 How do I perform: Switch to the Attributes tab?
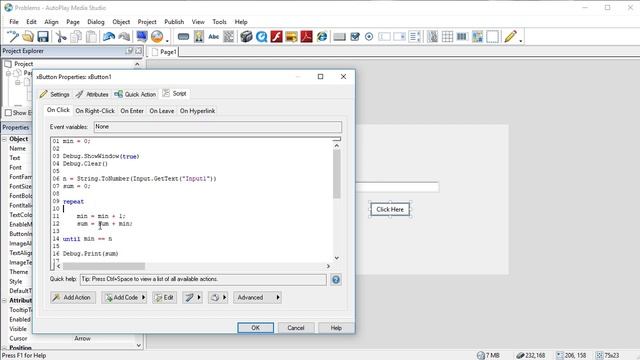point(92,94)
